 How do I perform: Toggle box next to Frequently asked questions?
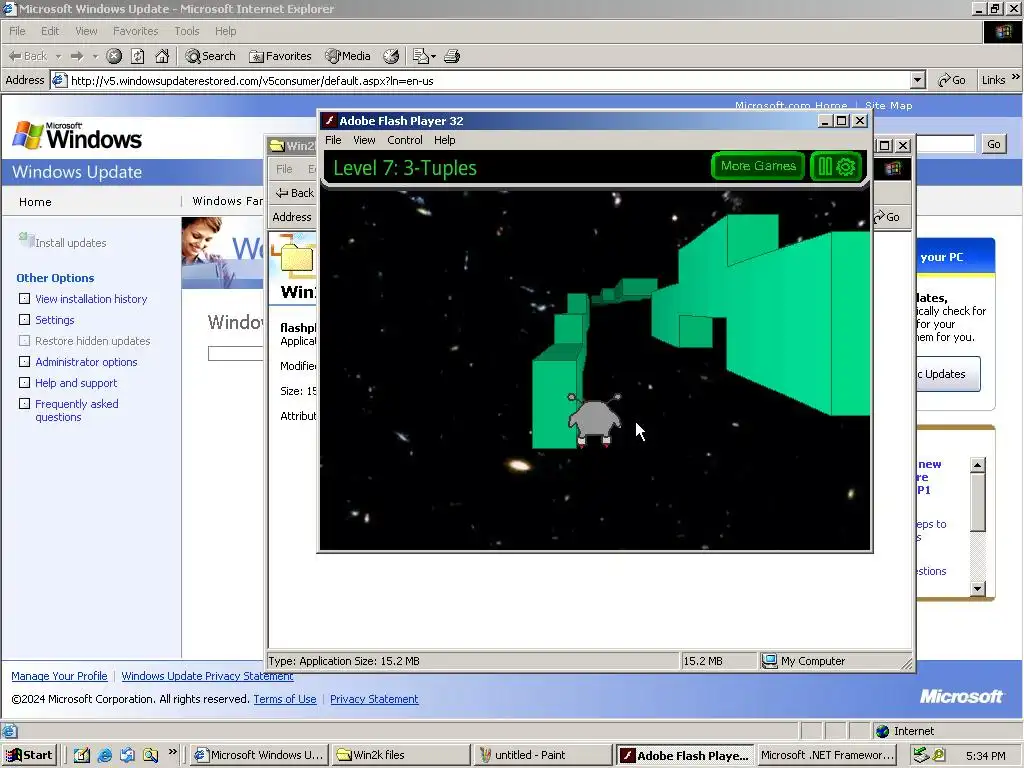coord(24,404)
